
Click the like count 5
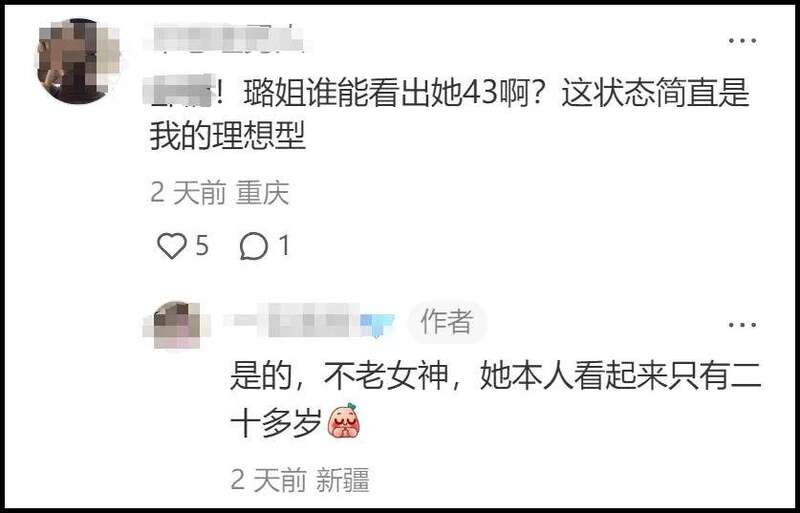point(202,246)
